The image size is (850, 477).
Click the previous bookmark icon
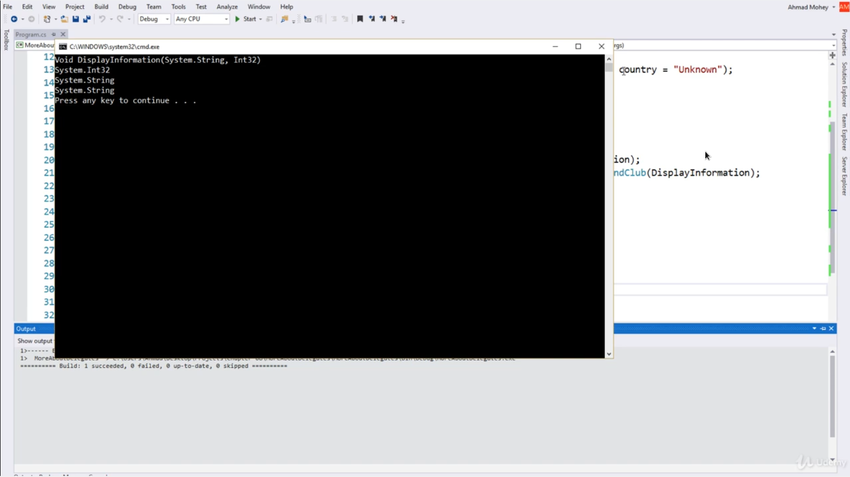click(372, 19)
